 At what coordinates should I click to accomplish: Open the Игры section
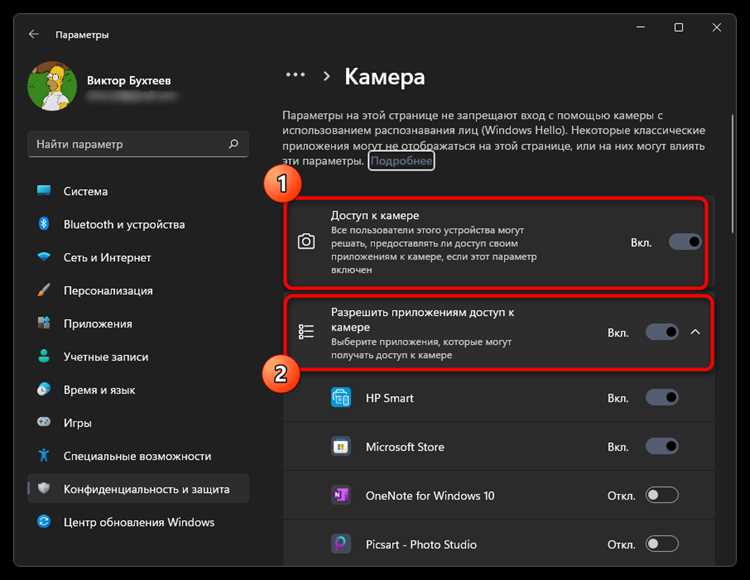point(138,423)
